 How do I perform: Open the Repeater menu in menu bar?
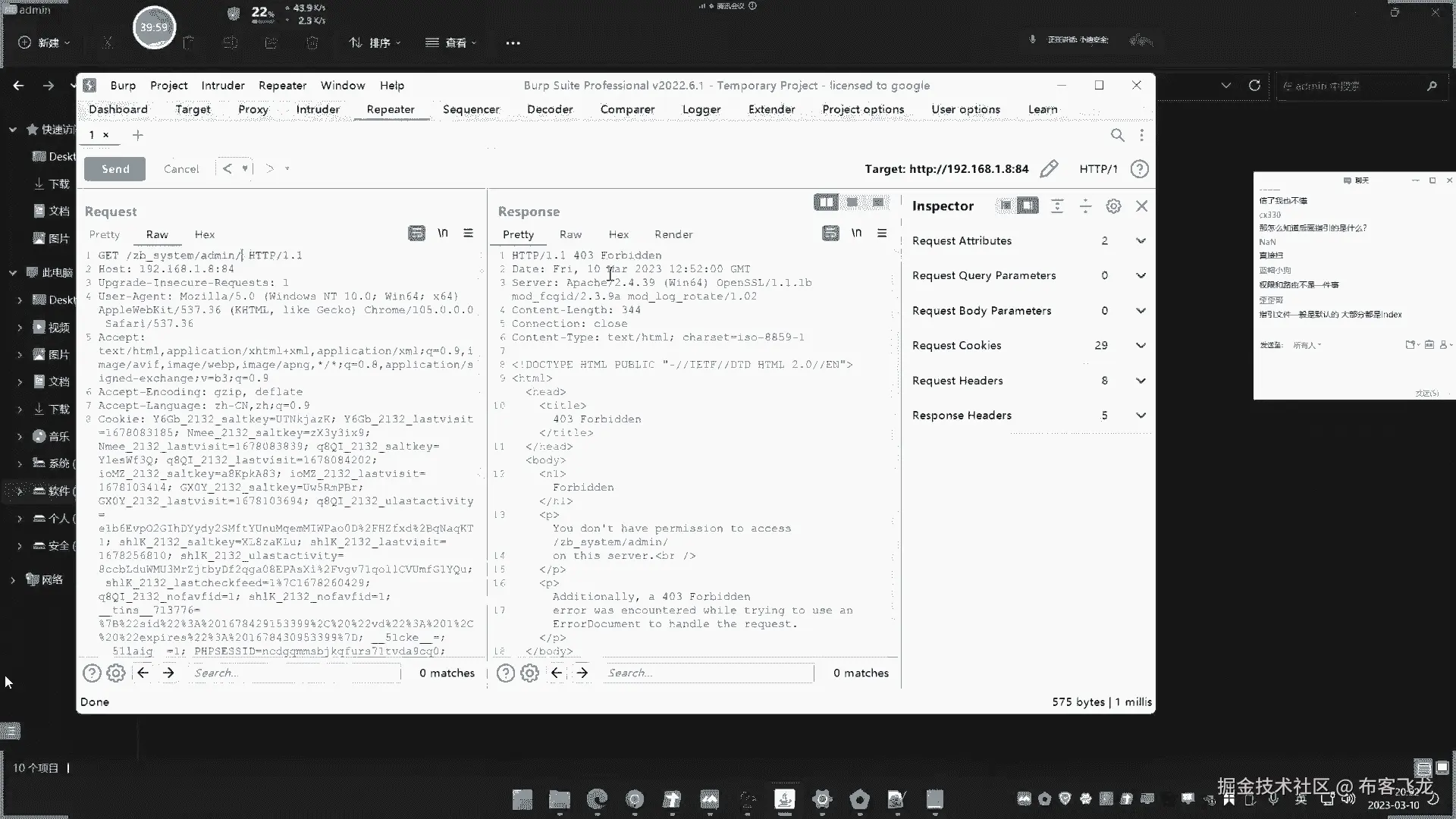[282, 86]
